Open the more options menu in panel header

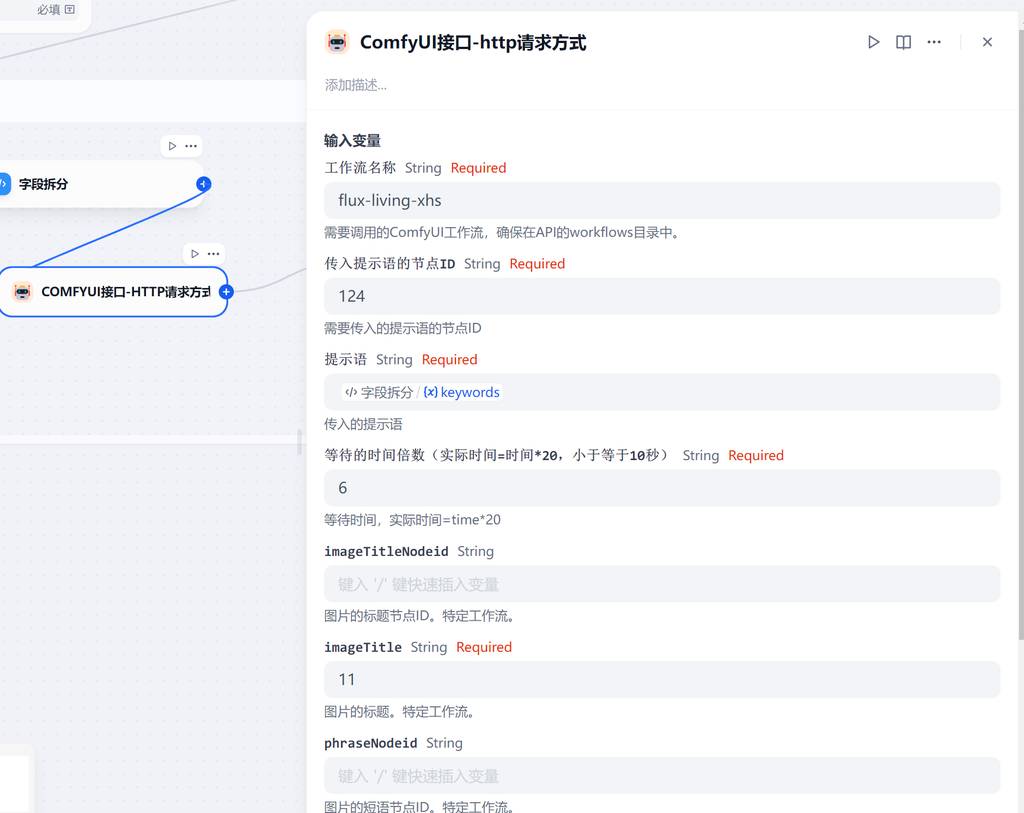tap(934, 42)
